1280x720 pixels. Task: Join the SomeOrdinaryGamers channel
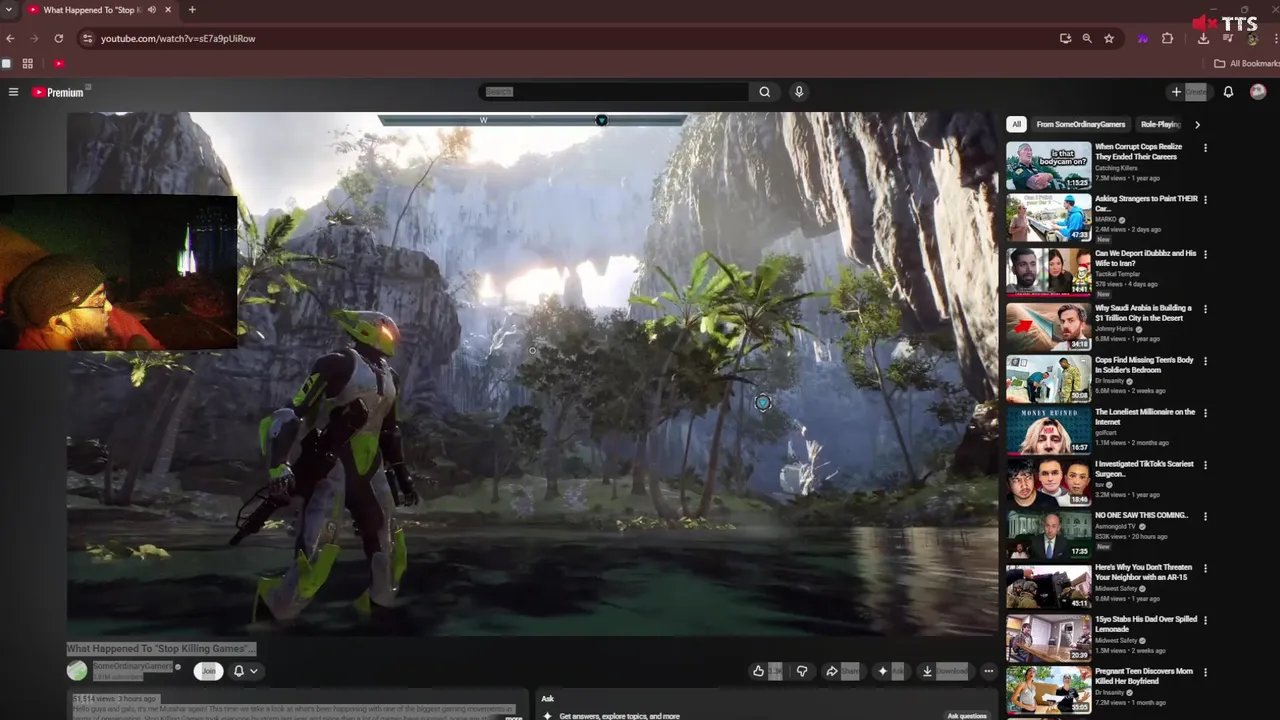[x=208, y=671]
